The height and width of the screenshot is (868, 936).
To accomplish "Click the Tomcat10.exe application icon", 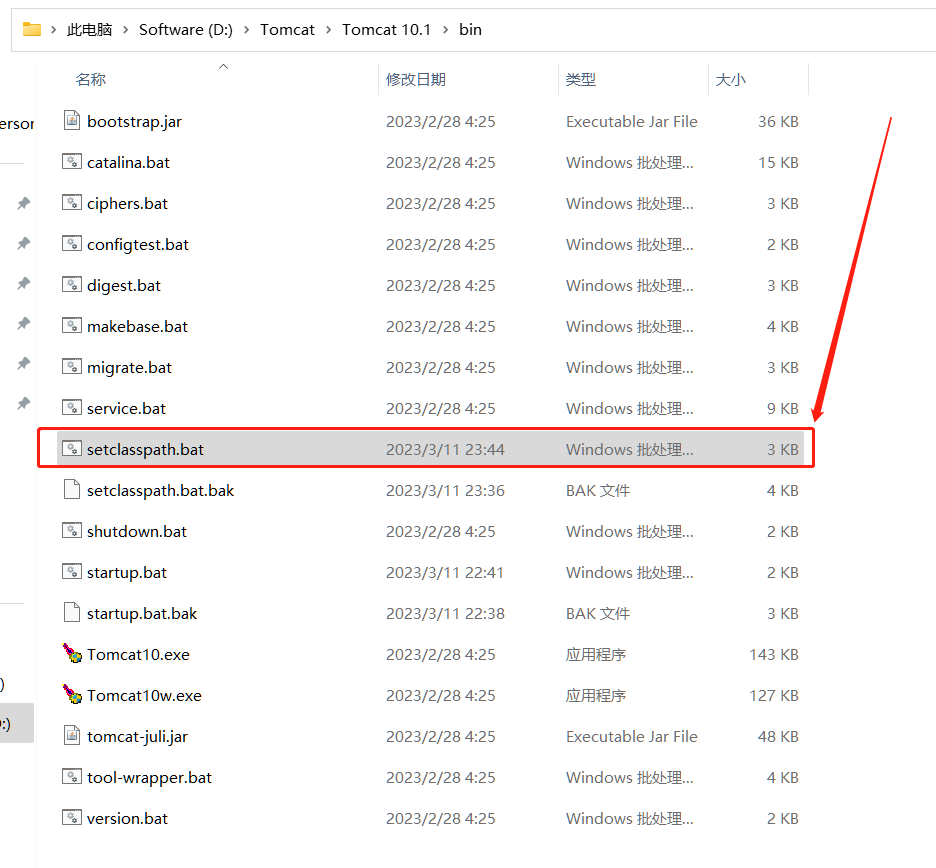I will 72,654.
